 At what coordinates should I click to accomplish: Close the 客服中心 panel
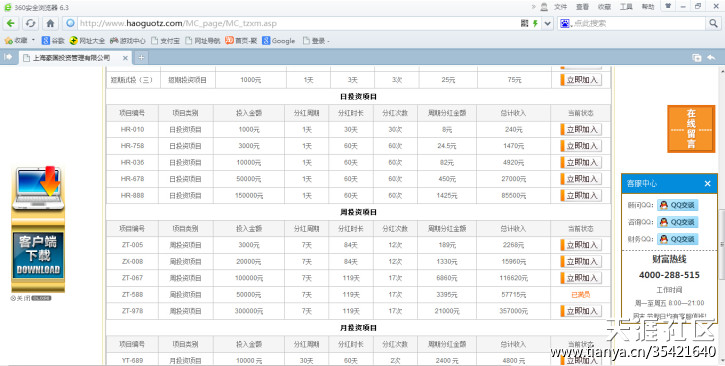707,184
